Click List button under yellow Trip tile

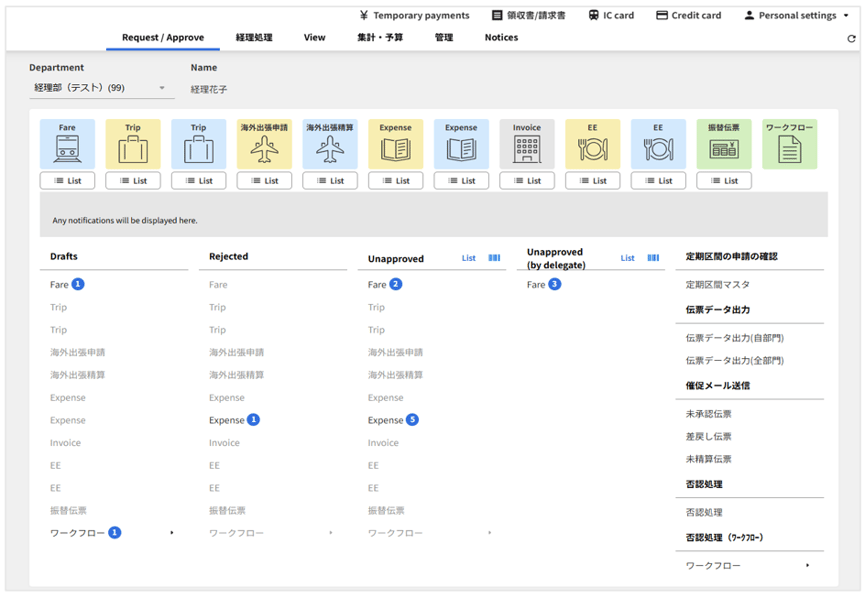(133, 180)
